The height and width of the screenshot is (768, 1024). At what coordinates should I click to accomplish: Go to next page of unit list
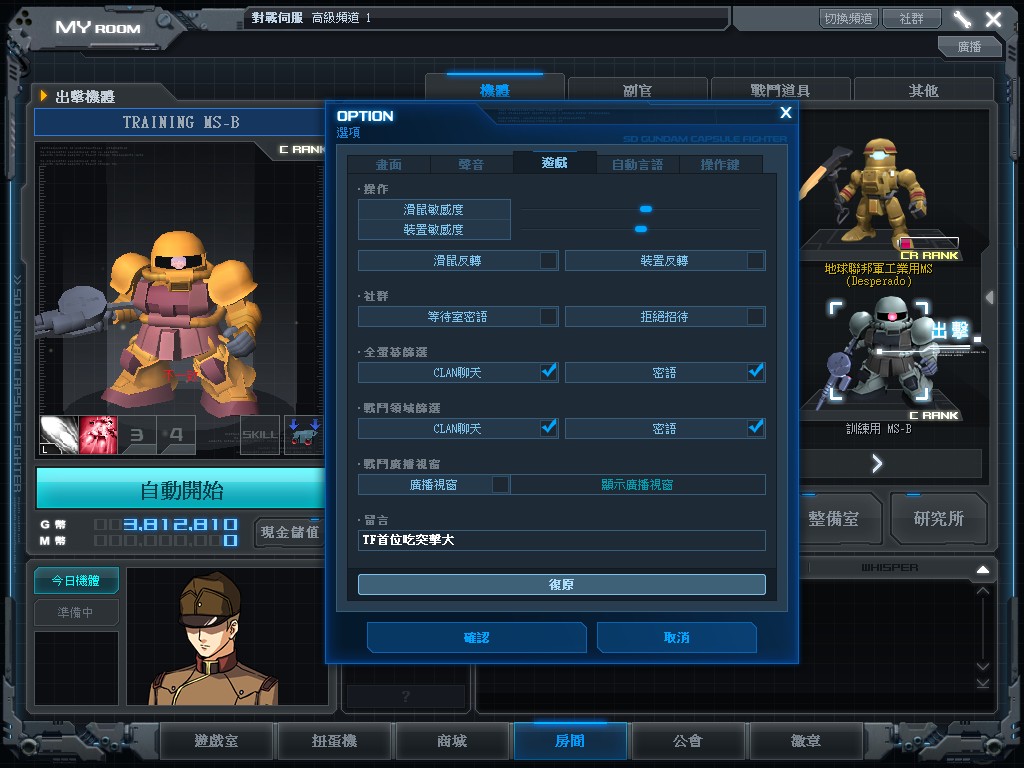point(877,464)
